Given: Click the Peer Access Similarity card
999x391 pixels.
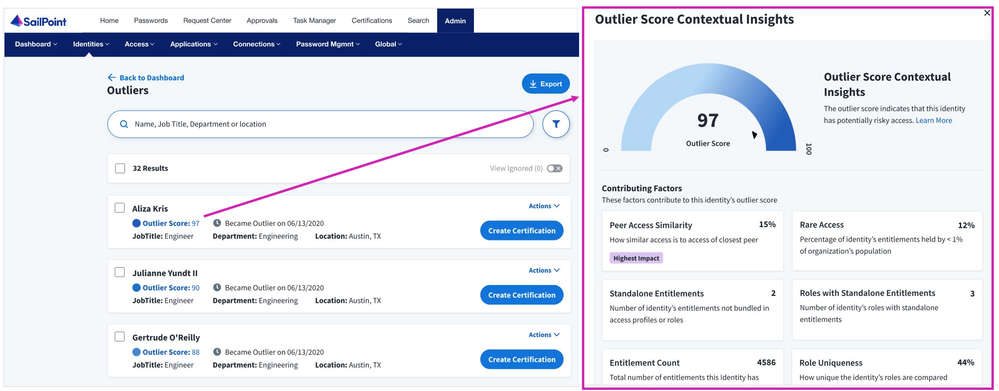Looking at the screenshot, I should 693,241.
